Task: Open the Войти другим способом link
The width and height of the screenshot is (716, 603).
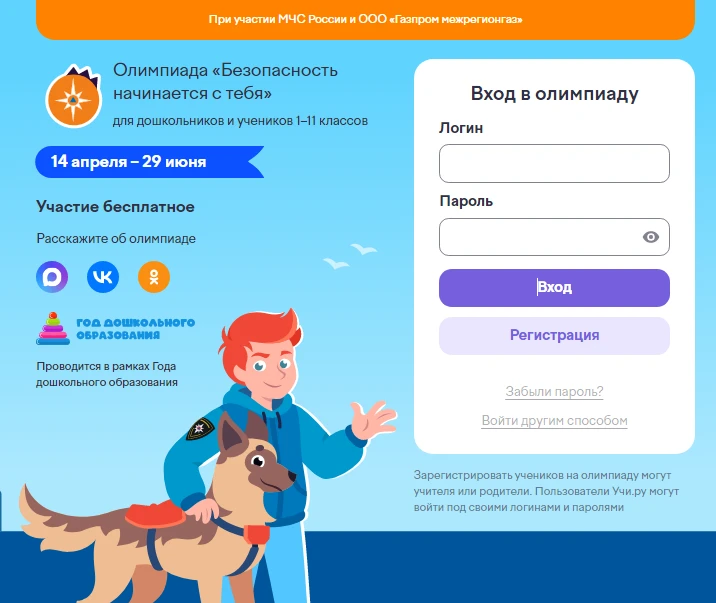Action: pos(554,421)
